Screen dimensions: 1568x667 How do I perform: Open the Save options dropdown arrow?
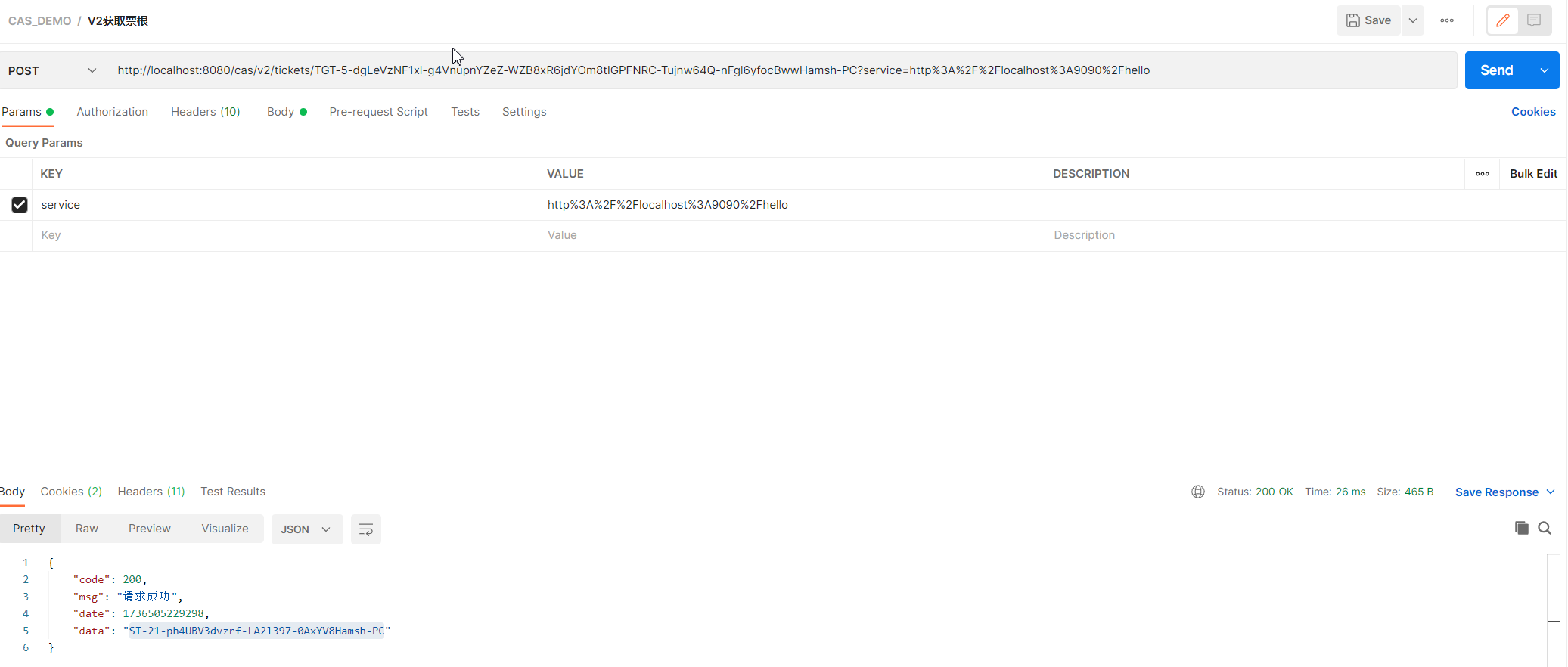(1413, 20)
